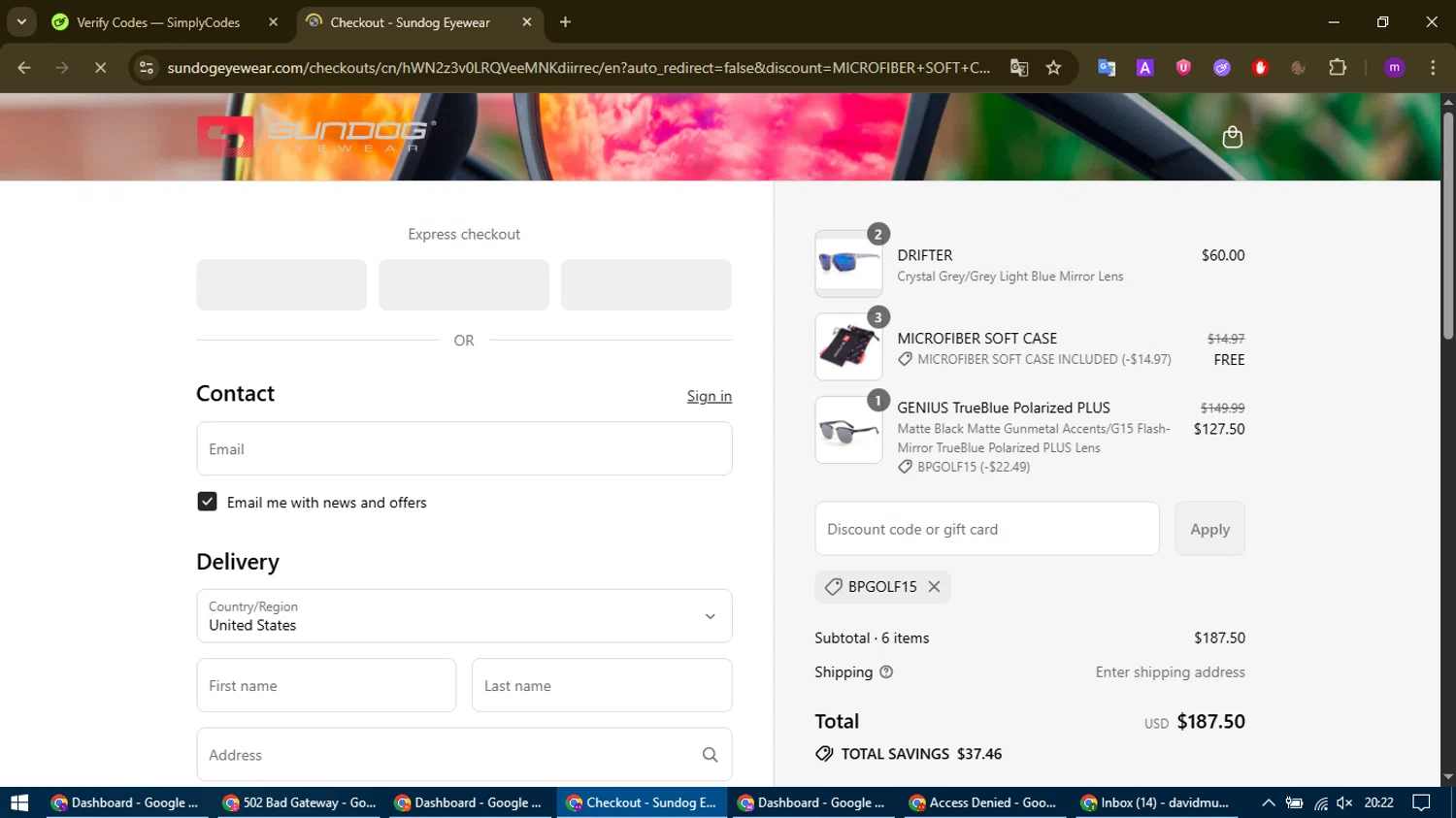The width and height of the screenshot is (1456, 818).
Task: Click the taskbar clock showing 20:22
Action: pyautogui.click(x=1378, y=802)
